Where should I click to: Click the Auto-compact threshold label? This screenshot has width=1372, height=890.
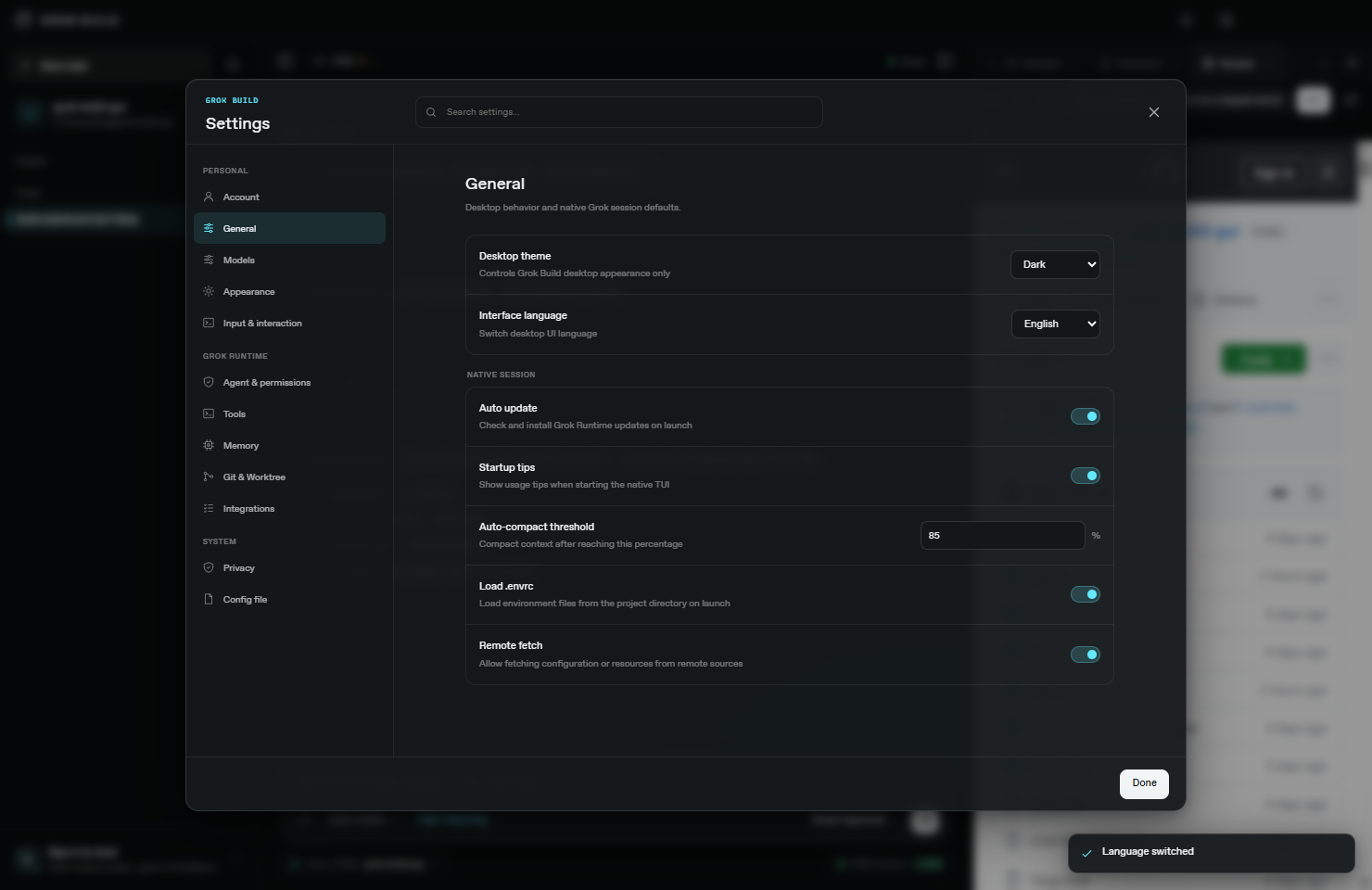[x=537, y=527]
